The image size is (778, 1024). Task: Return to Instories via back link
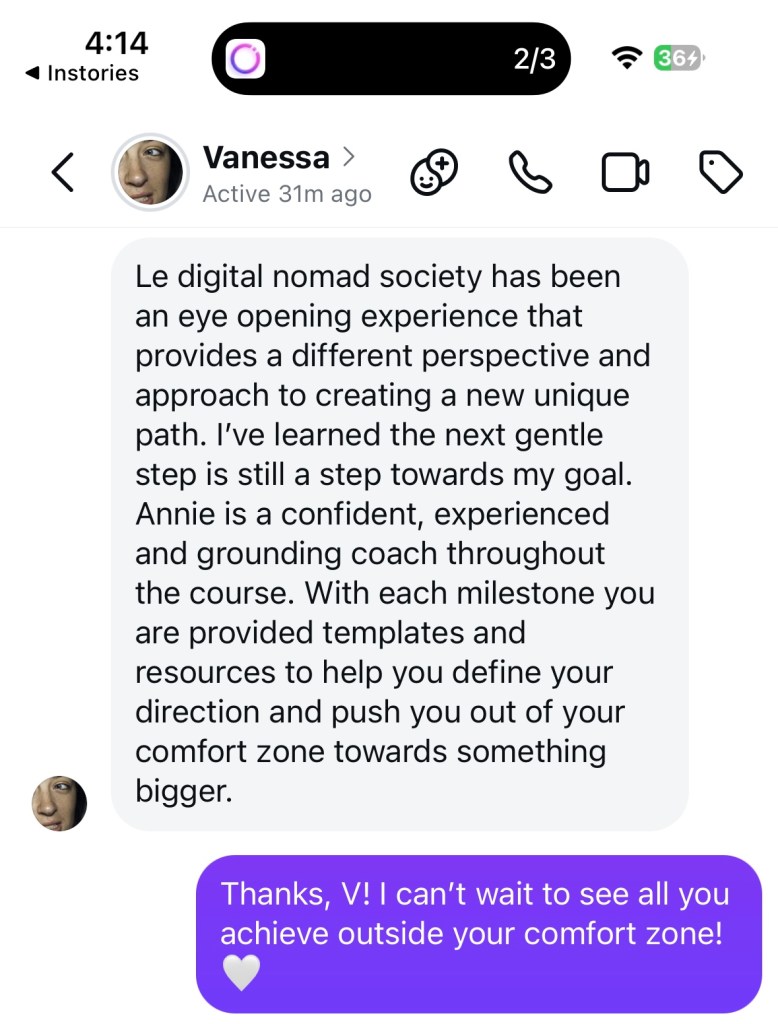point(82,73)
